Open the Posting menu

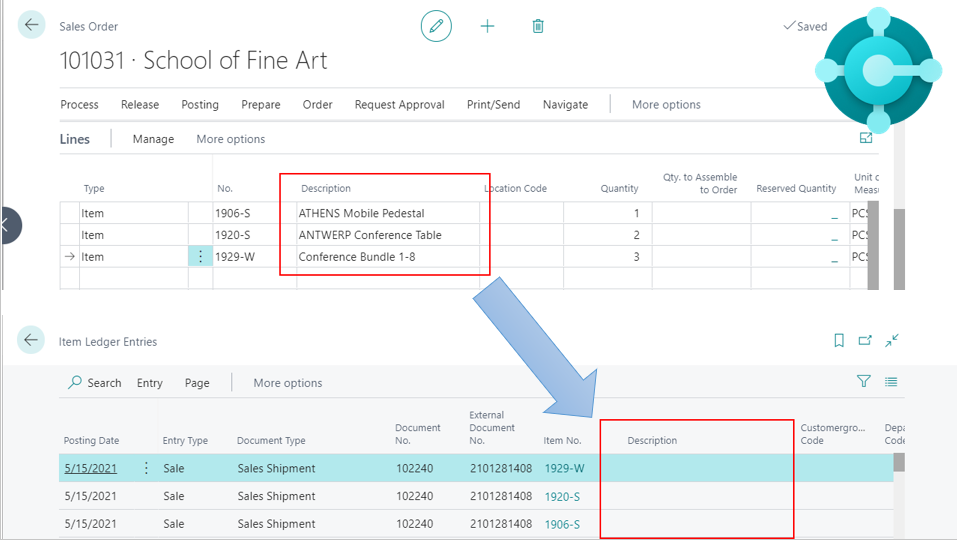[200, 104]
